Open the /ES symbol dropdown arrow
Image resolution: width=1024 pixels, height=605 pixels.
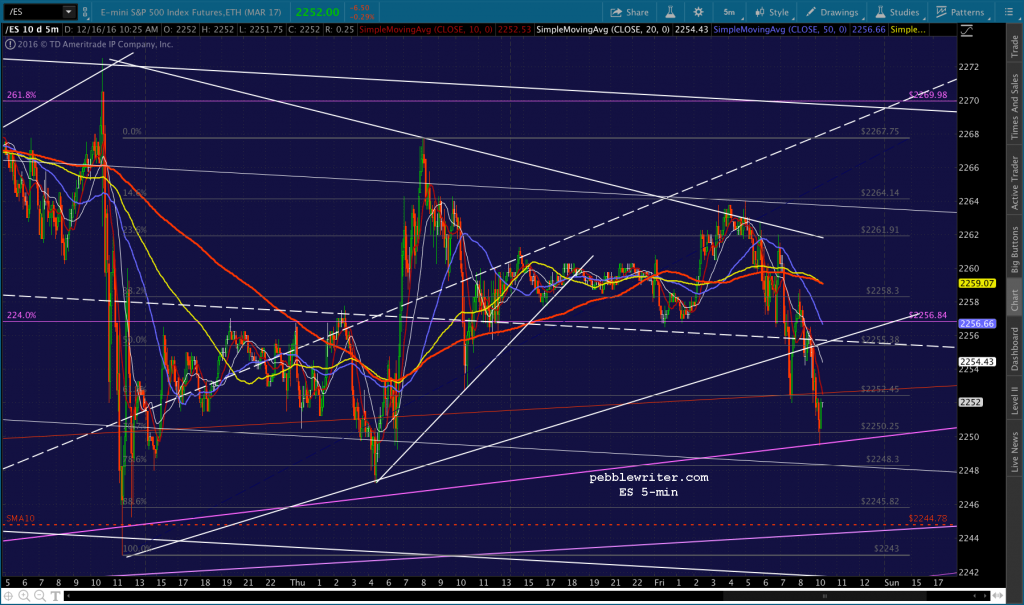pyautogui.click(x=69, y=12)
